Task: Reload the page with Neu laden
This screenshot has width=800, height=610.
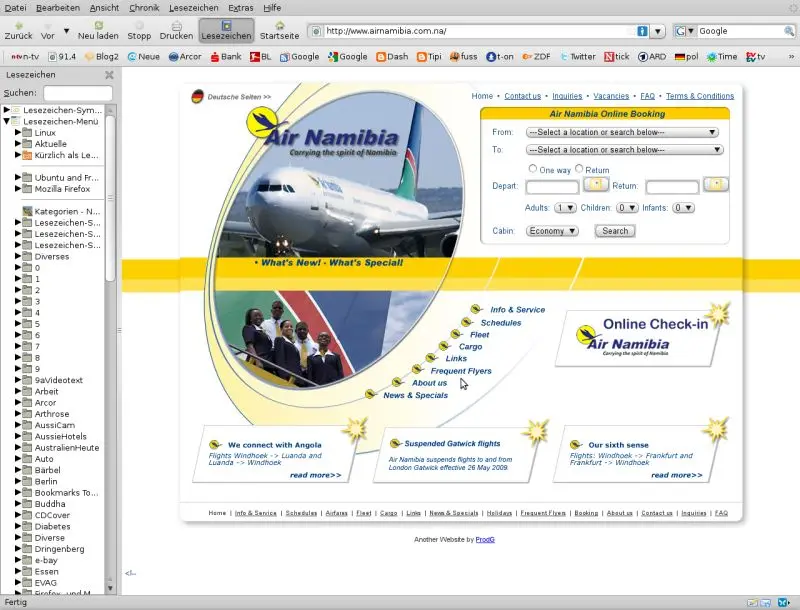Action: point(98,31)
